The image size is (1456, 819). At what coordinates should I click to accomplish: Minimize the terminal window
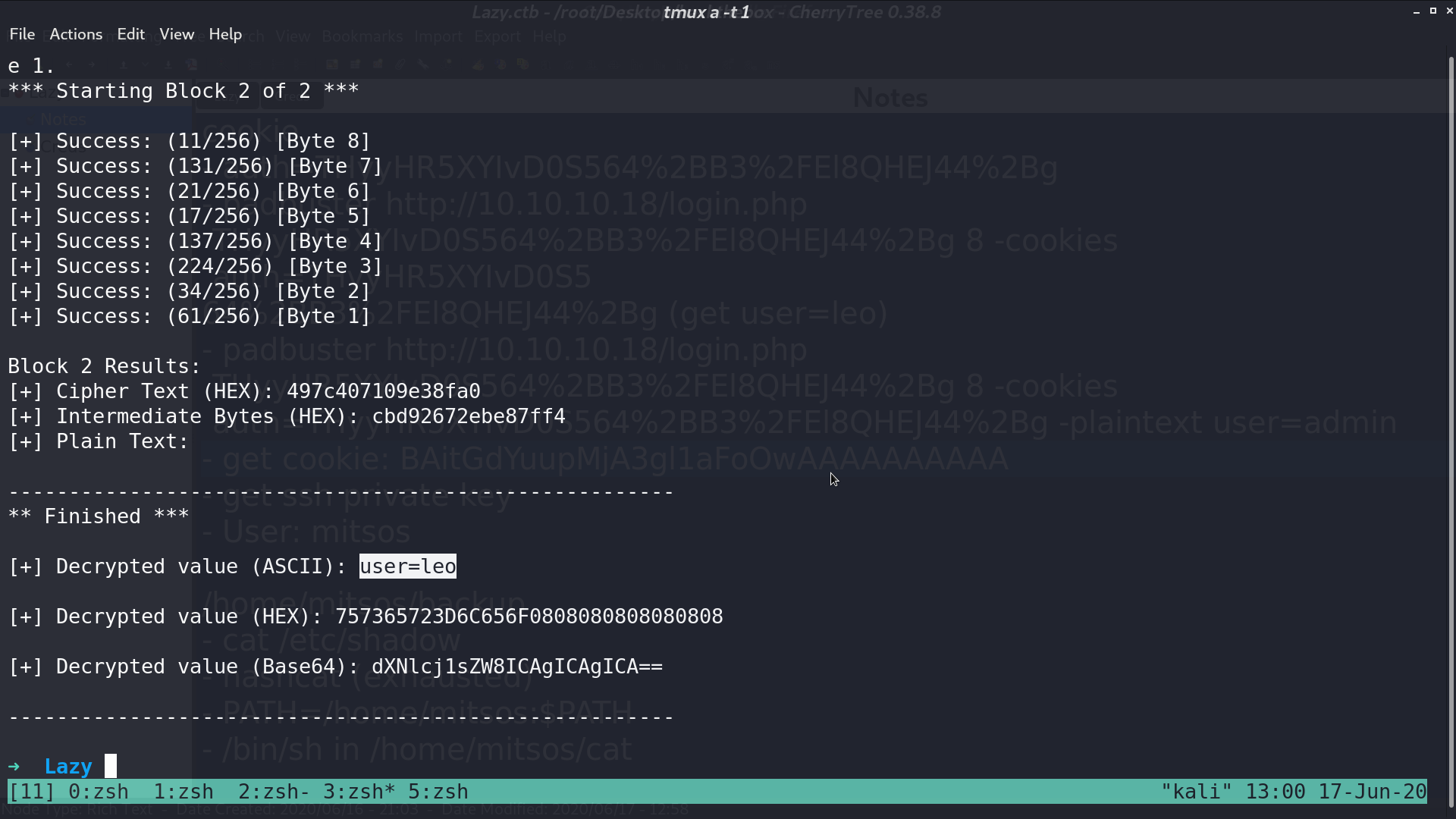point(1417,11)
